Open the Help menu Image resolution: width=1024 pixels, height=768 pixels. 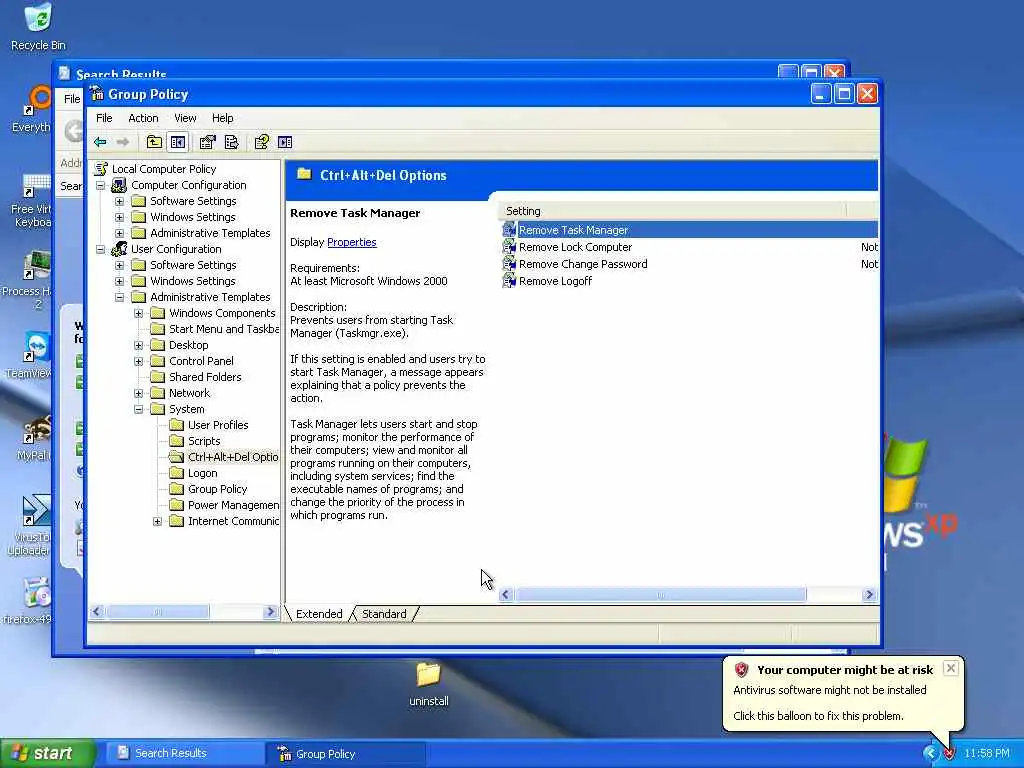click(x=222, y=118)
